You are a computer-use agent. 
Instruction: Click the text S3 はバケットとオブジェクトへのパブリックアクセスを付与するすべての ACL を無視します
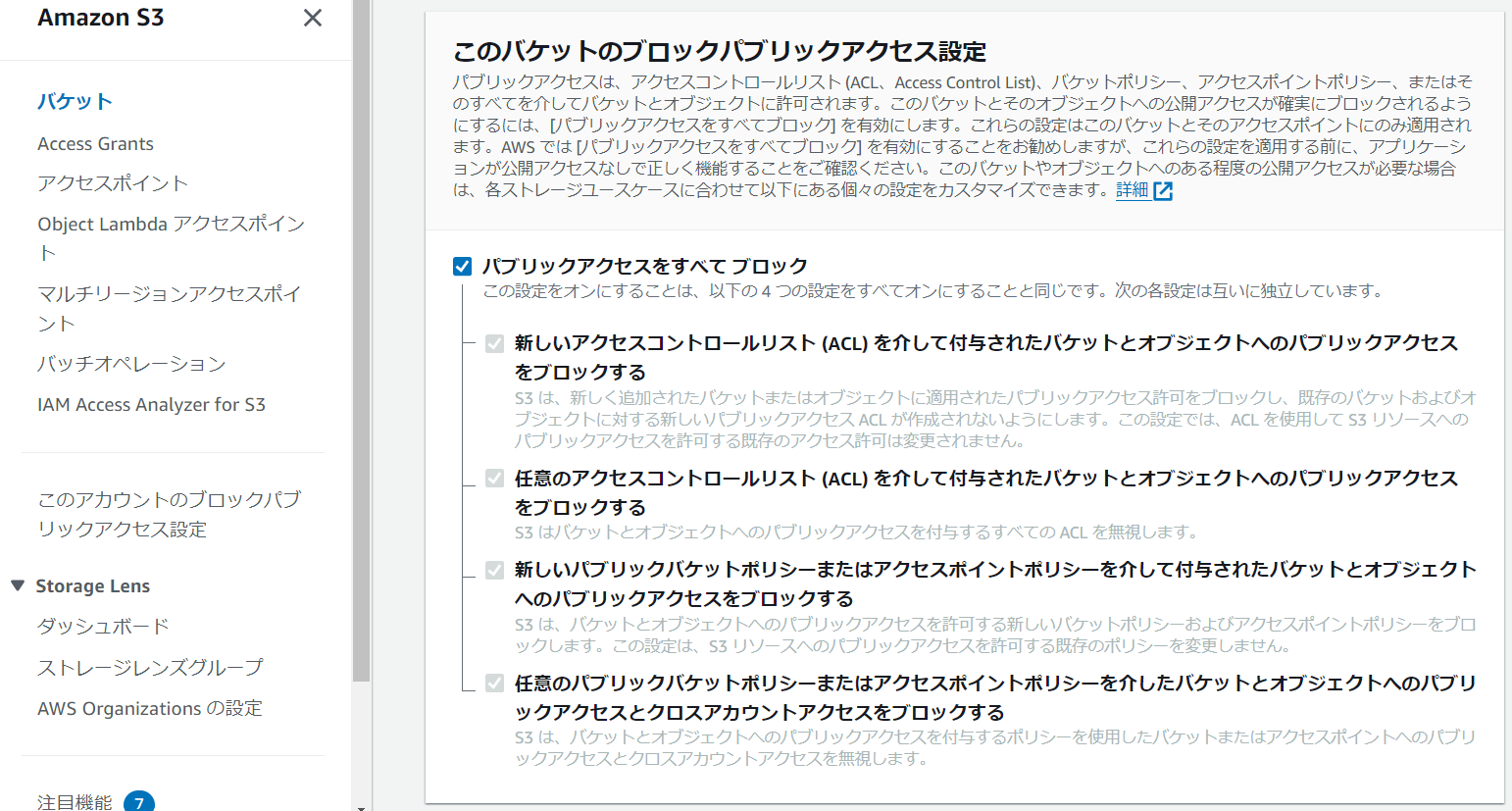coord(856,532)
